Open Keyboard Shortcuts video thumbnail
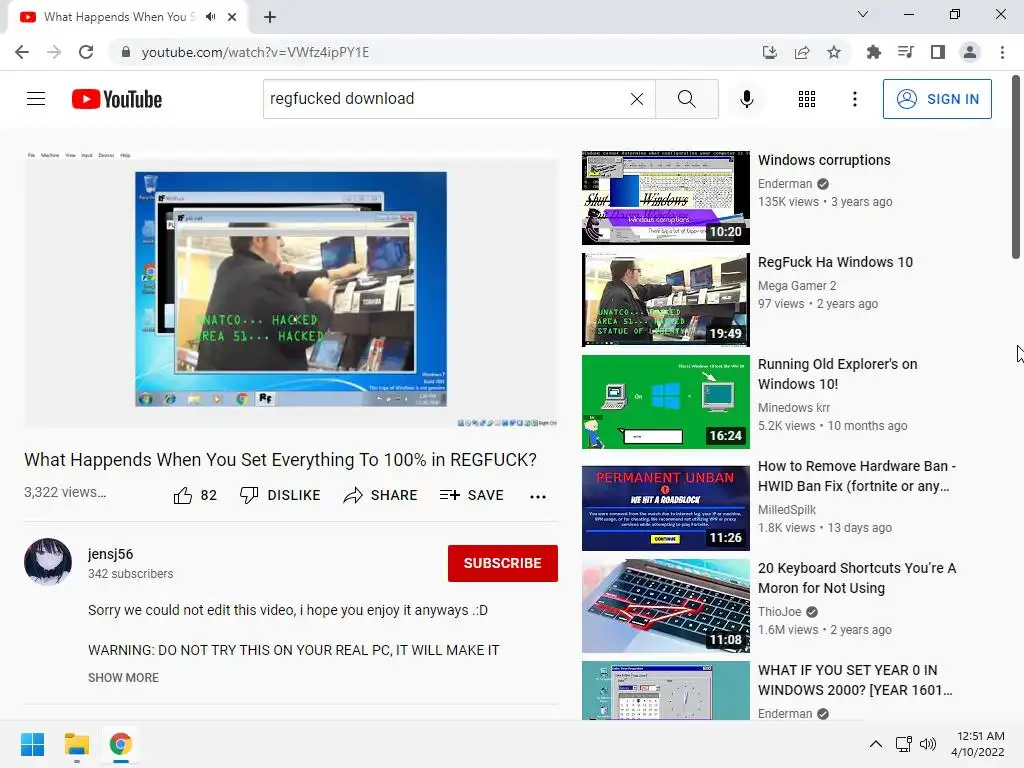This screenshot has width=1024, height=768. coord(665,606)
